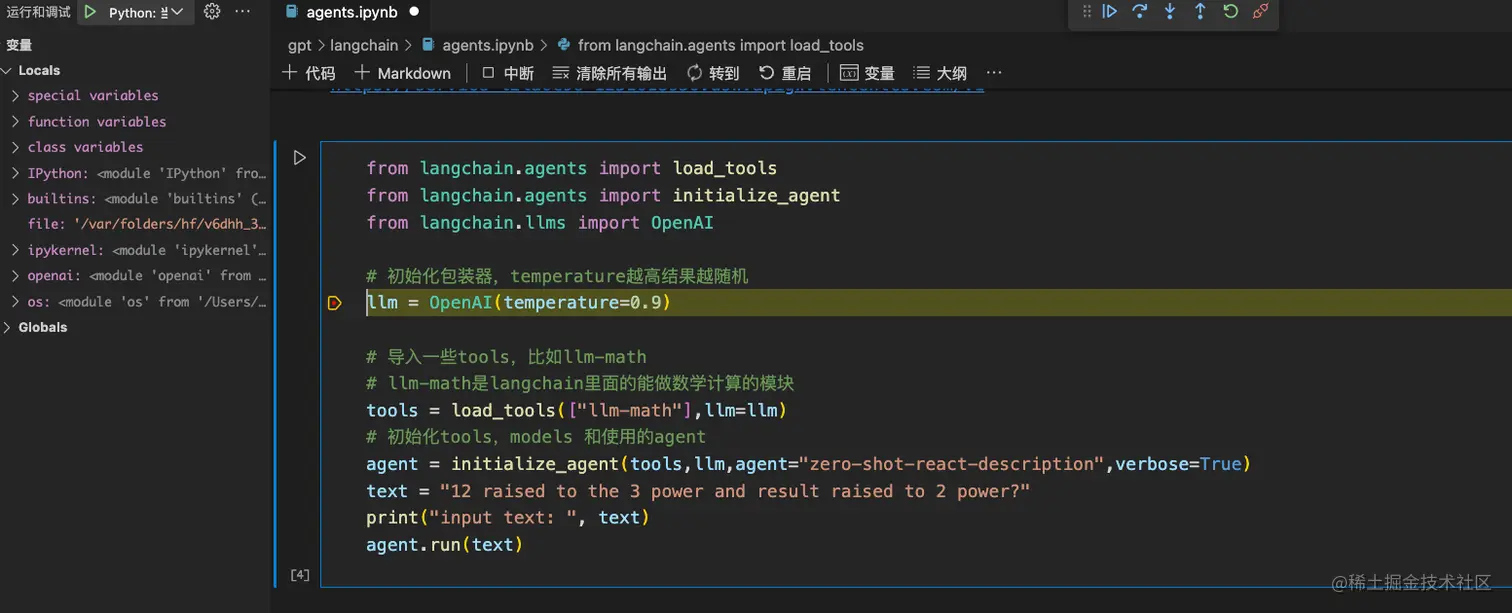Open the debug panel more-actions ellipsis
This screenshot has width=1512, height=613.
click(x=242, y=12)
